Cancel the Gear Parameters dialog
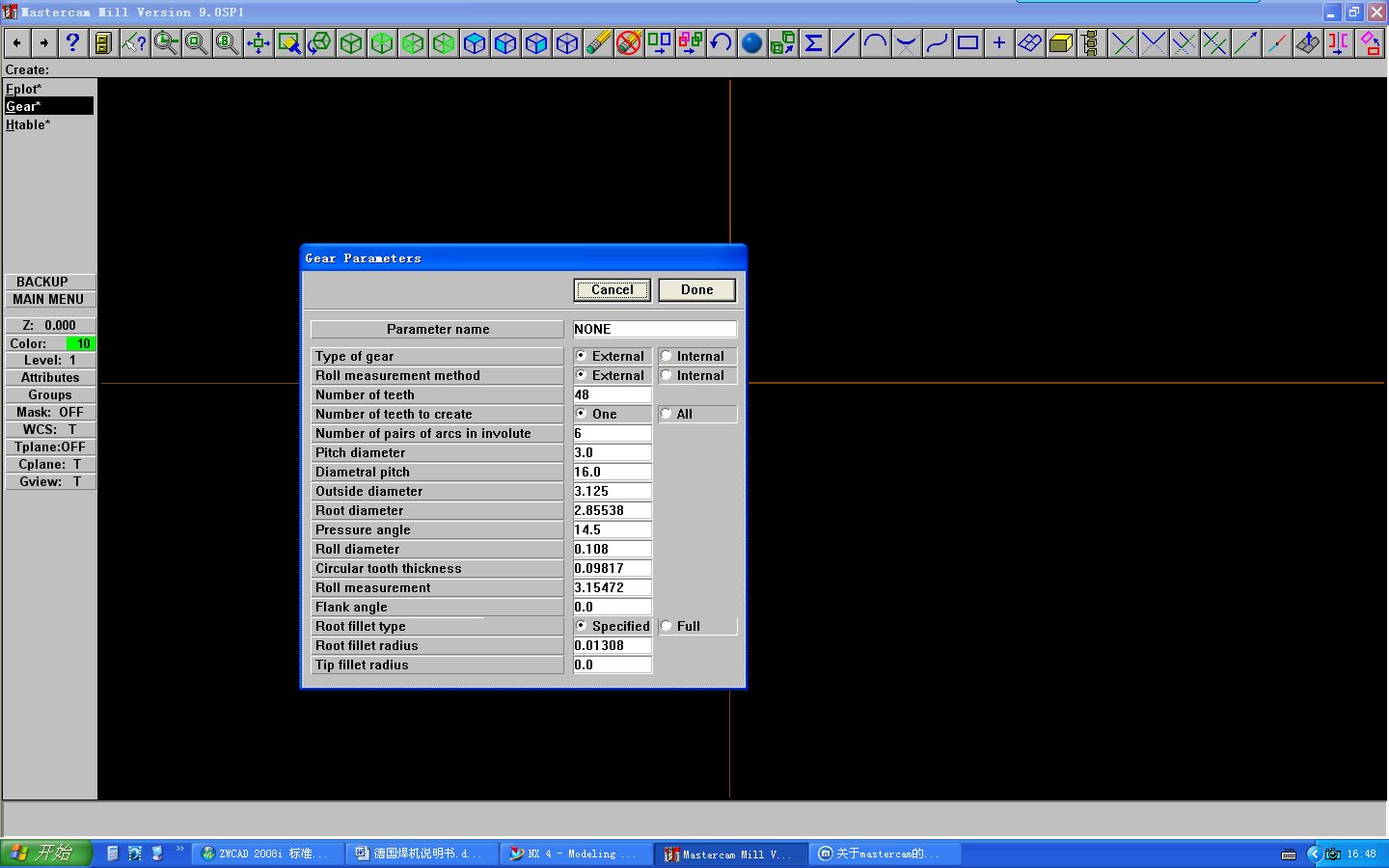This screenshot has height=868, width=1389. (613, 289)
